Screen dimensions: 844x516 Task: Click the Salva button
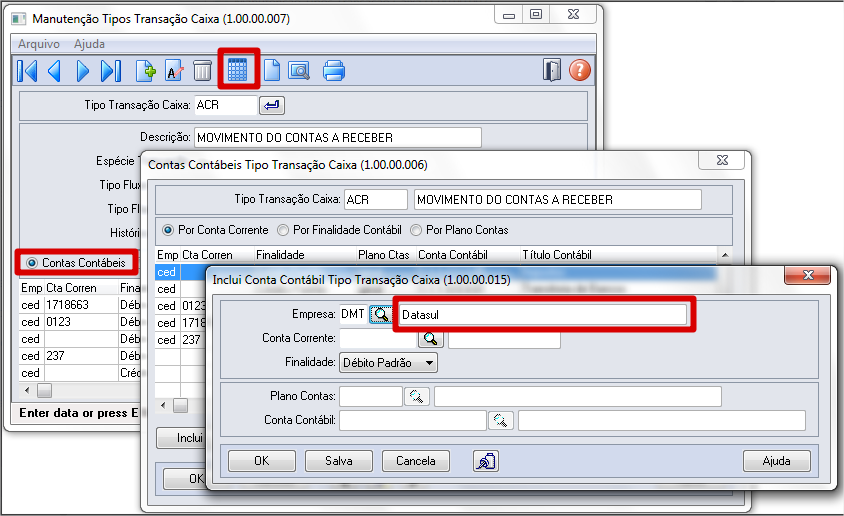click(339, 461)
